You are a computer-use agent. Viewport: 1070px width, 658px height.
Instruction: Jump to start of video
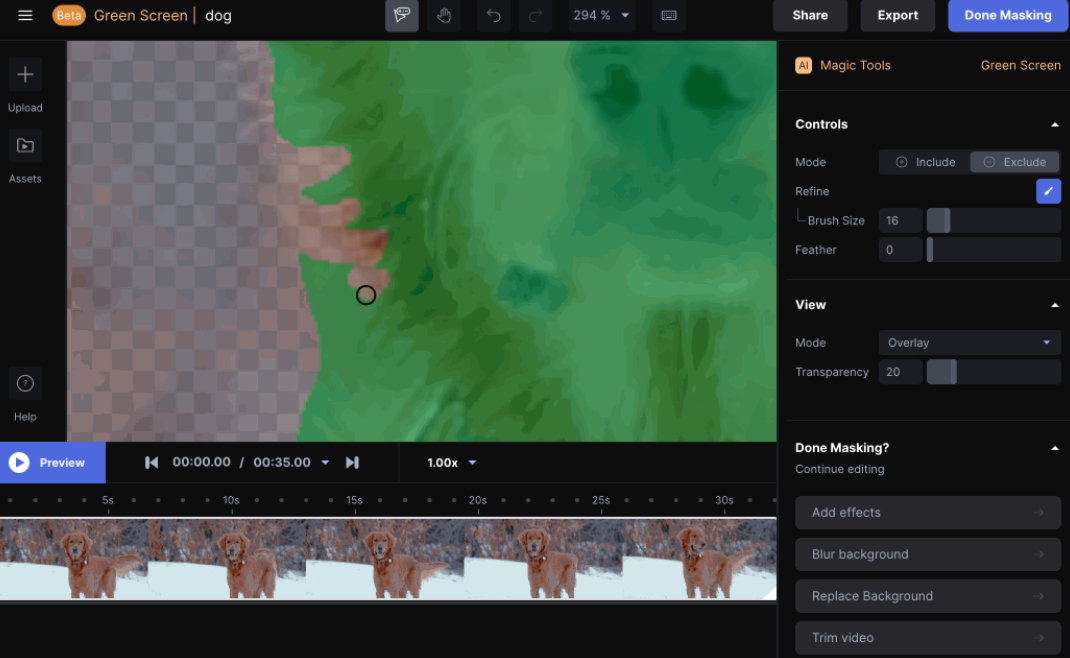click(x=151, y=463)
